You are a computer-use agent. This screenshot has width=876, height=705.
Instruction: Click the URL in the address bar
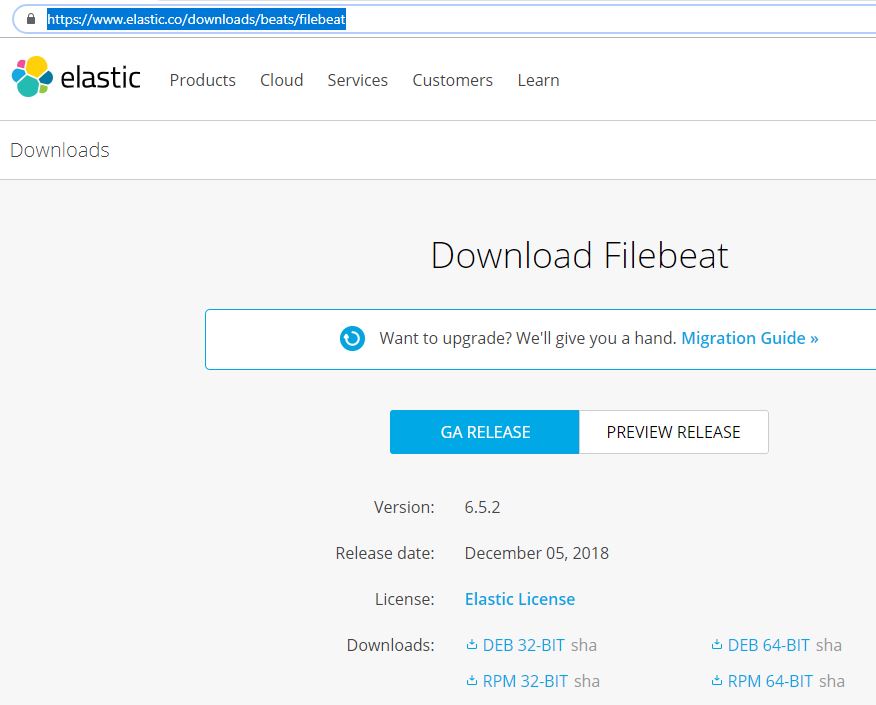(197, 20)
